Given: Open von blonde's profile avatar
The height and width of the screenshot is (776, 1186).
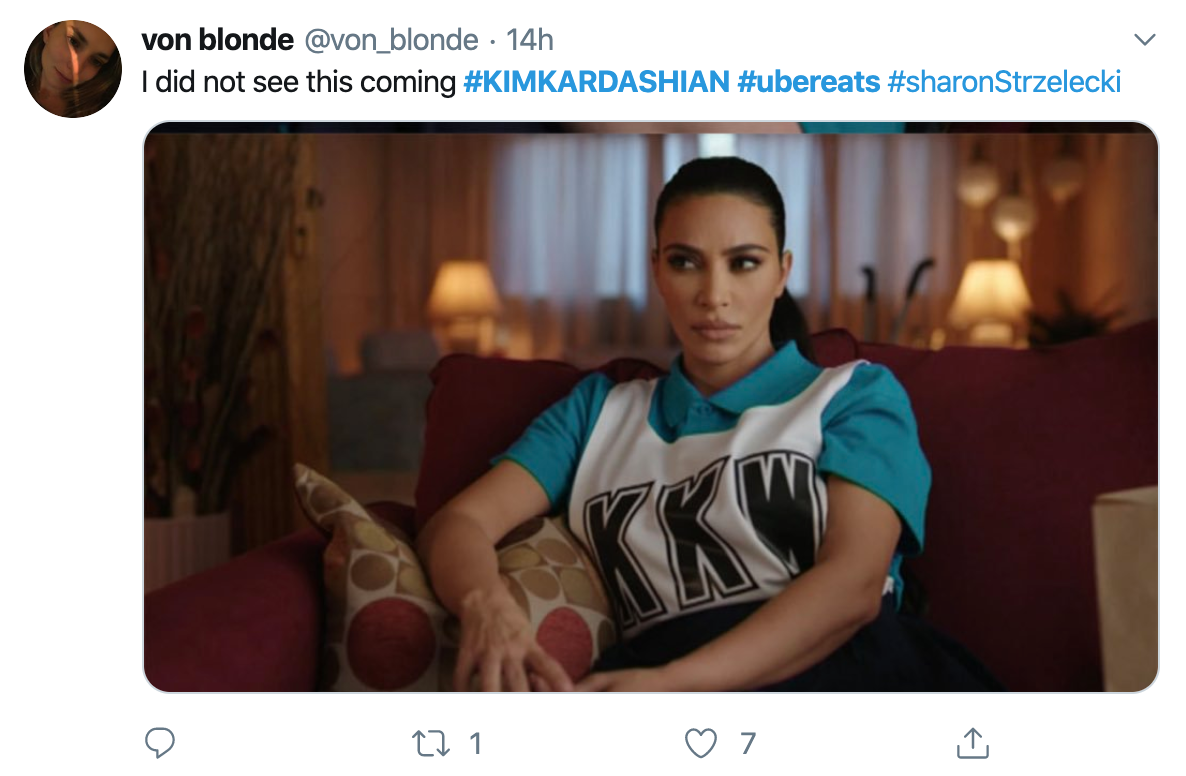Looking at the screenshot, I should 73,69.
